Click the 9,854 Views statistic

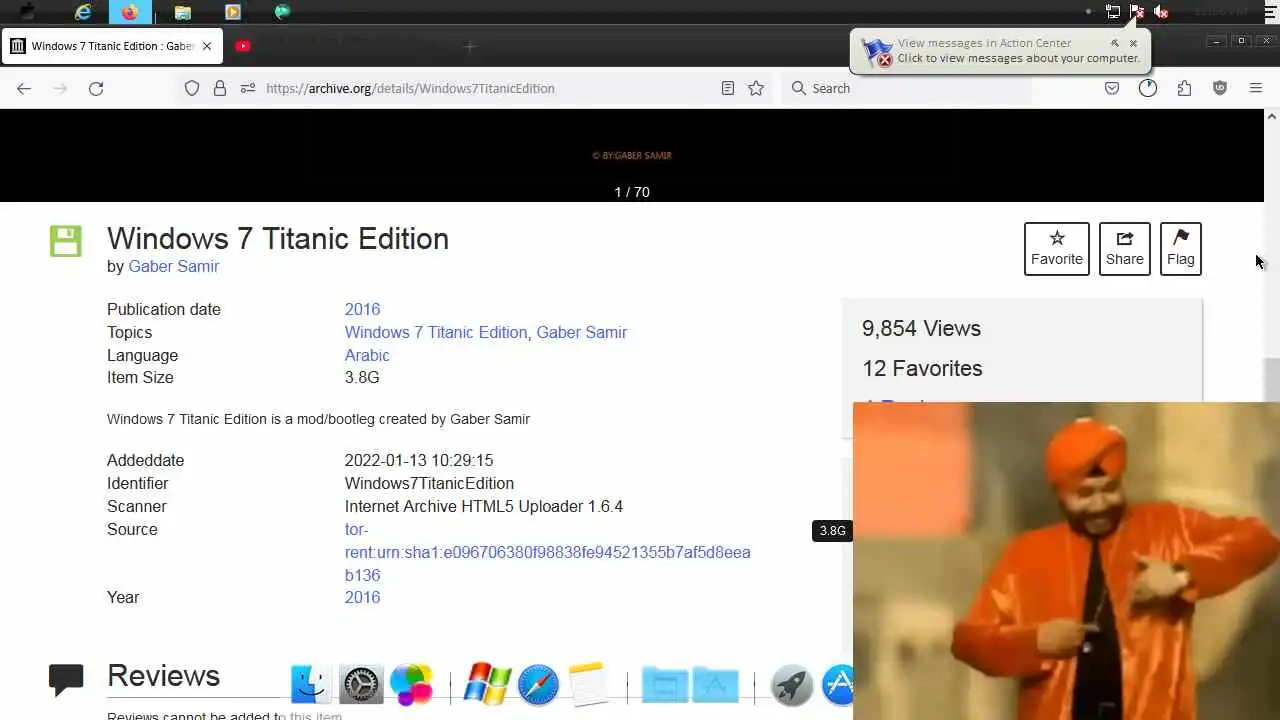coord(921,328)
